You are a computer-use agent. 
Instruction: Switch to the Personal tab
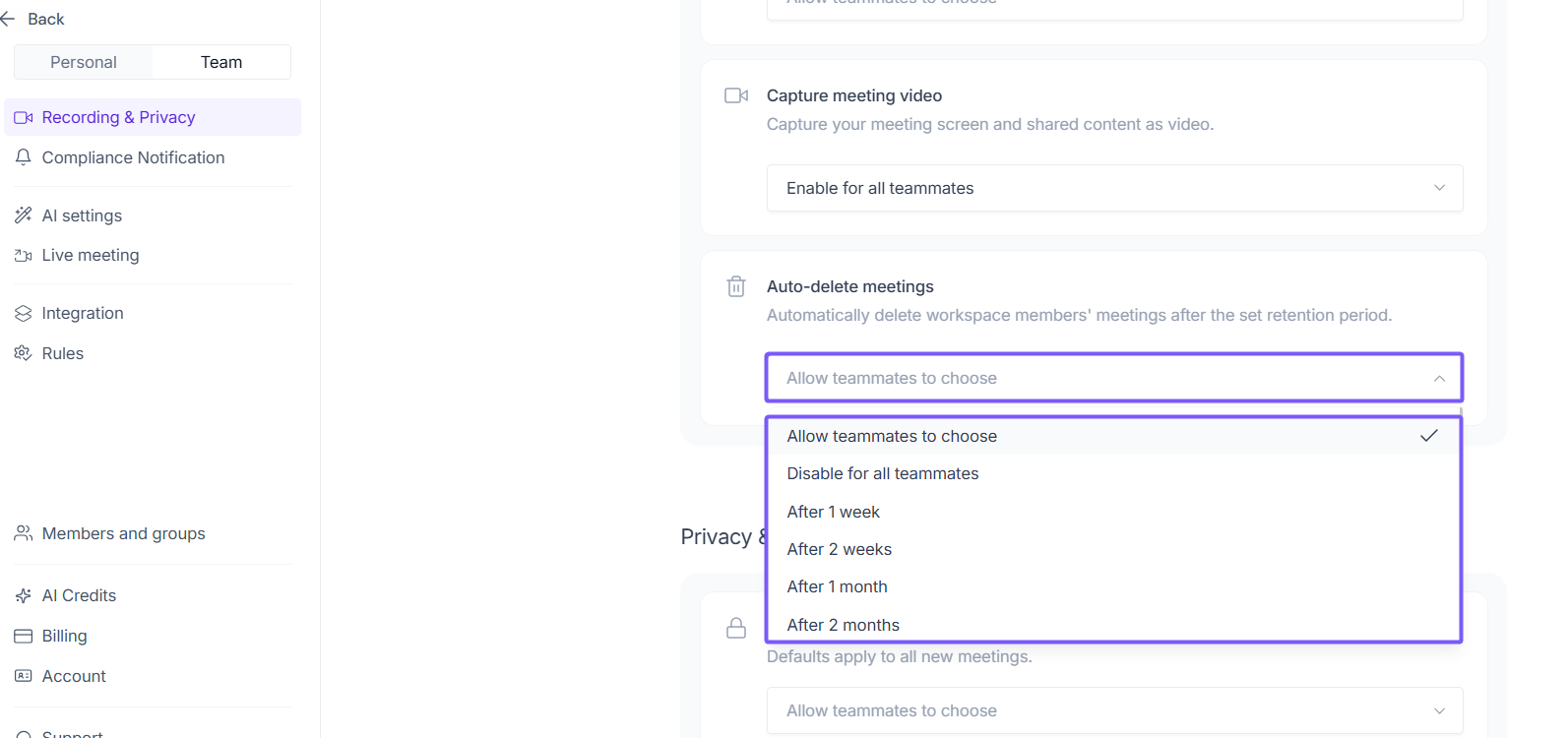[84, 62]
